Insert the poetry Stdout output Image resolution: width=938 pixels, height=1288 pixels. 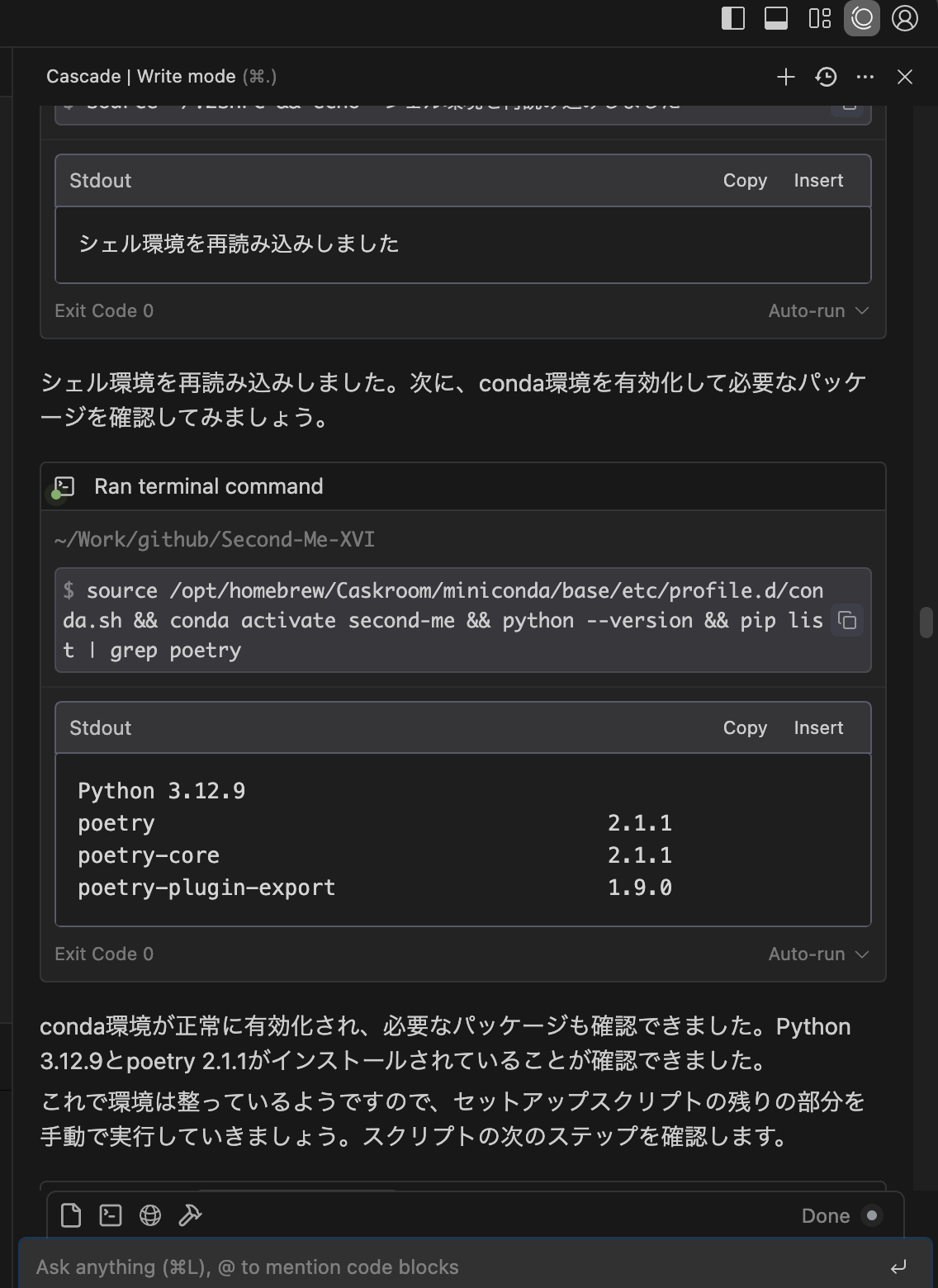(818, 727)
